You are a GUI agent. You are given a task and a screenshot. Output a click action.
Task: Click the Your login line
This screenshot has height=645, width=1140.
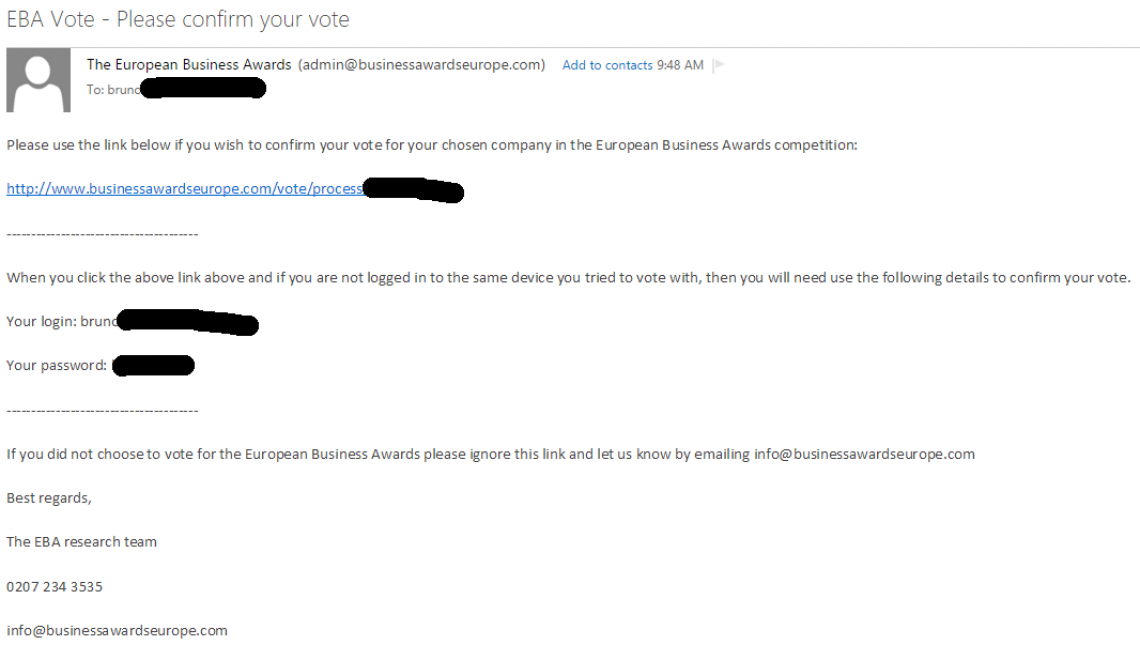(62, 322)
